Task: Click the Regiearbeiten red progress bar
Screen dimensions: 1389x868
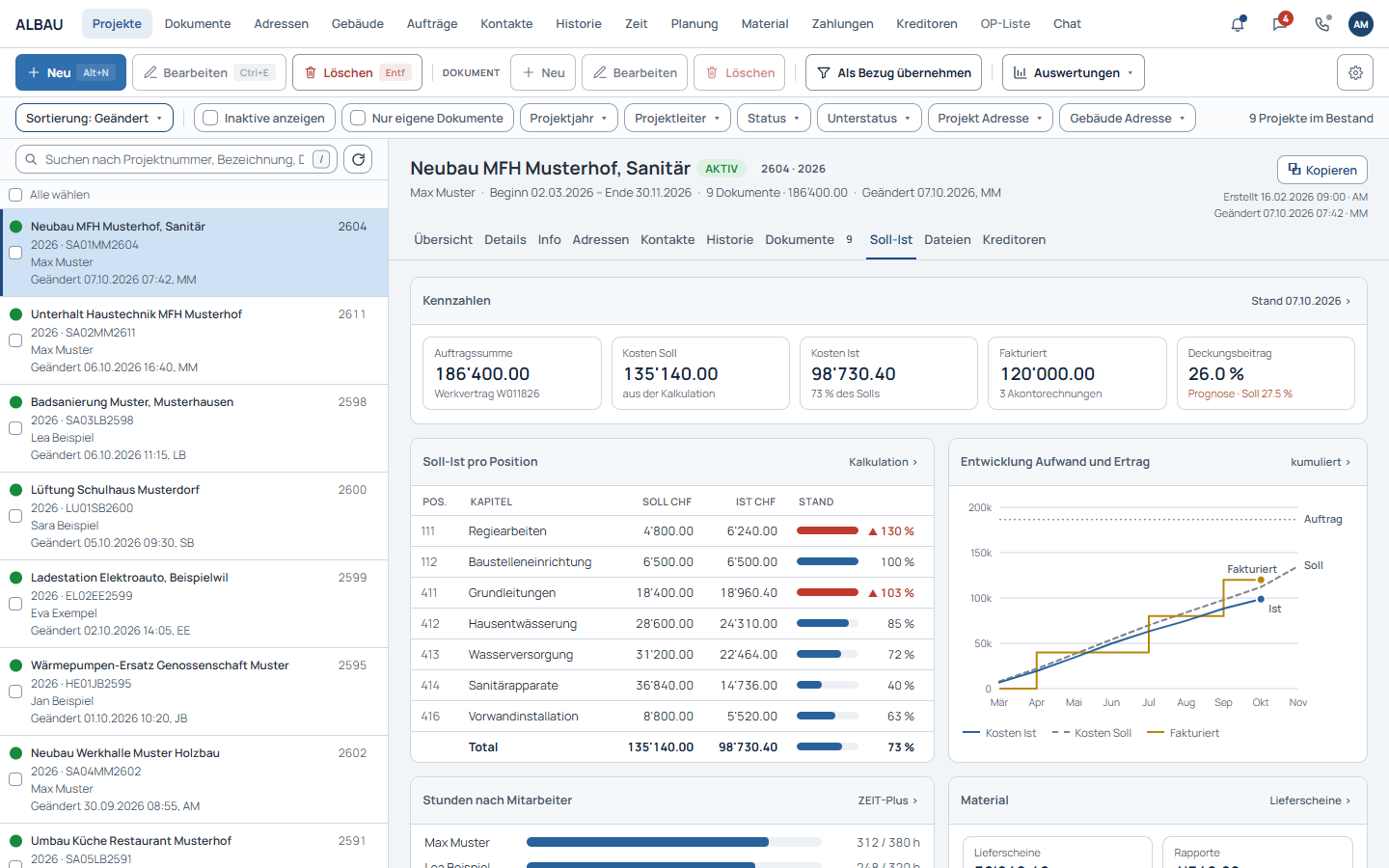Action: pyautogui.click(x=828, y=531)
